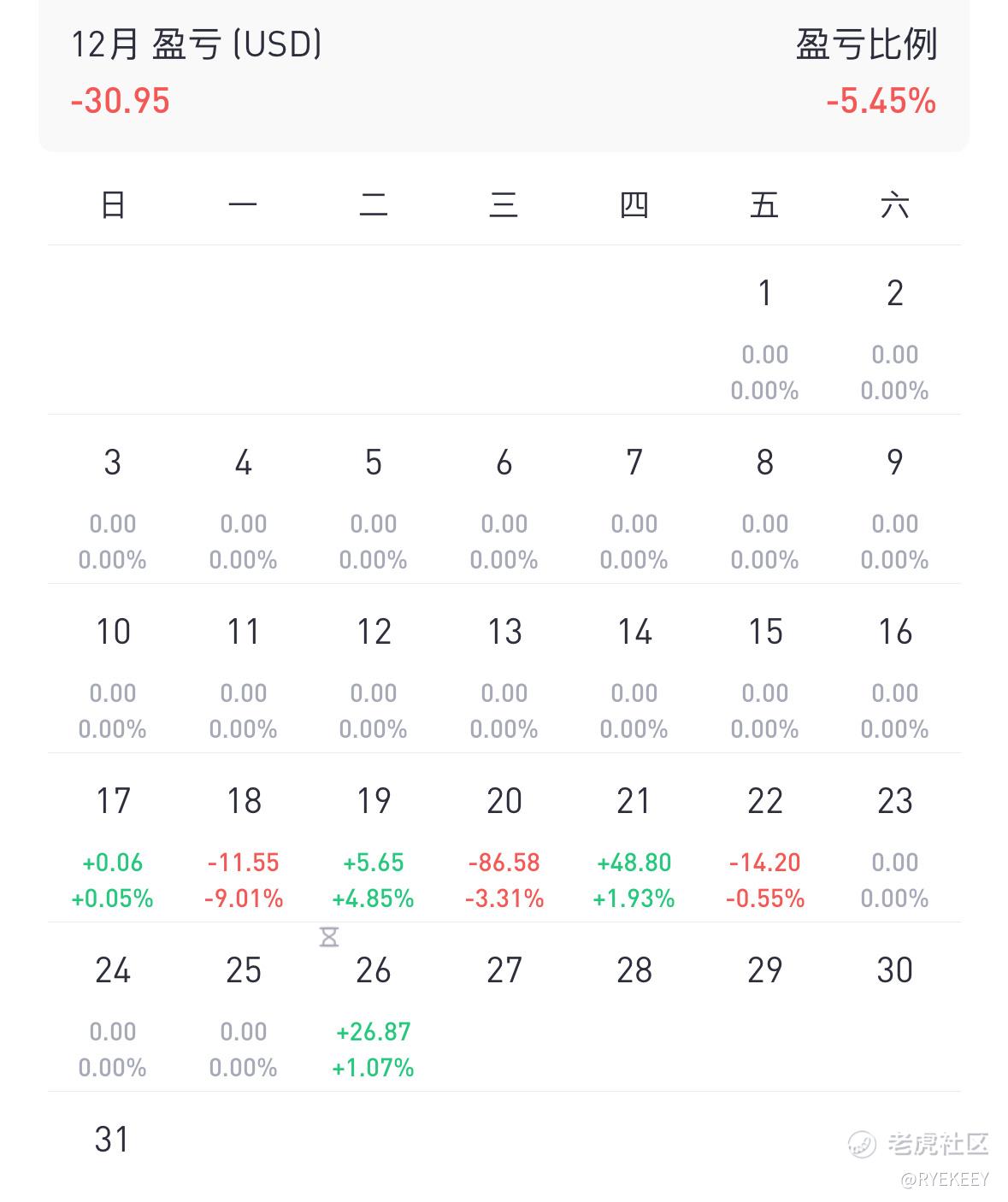
Task: Click the 六 Saturday column header
Action: 894,205
